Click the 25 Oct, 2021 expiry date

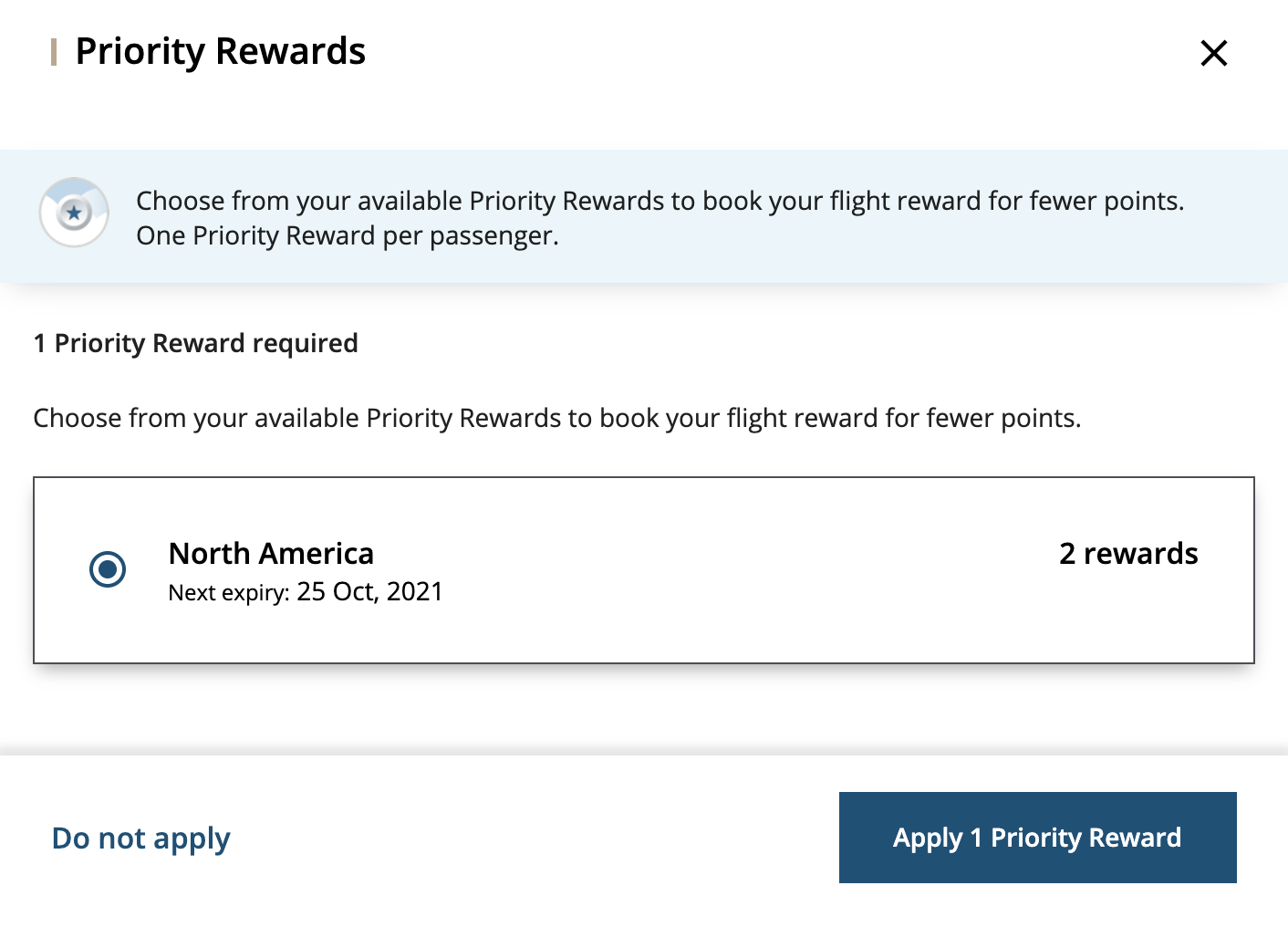(x=369, y=592)
